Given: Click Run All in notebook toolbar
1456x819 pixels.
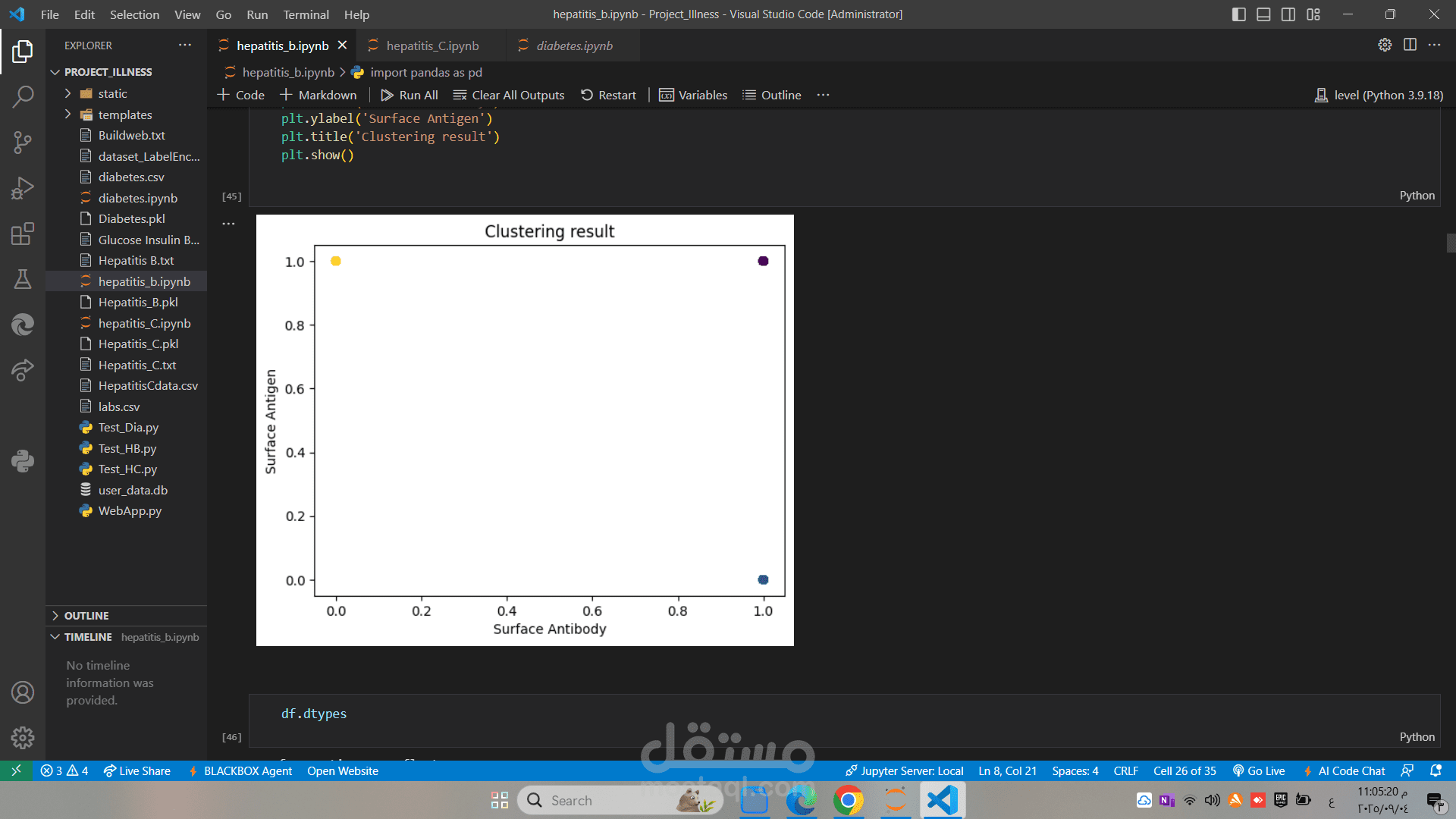Looking at the screenshot, I should (409, 95).
